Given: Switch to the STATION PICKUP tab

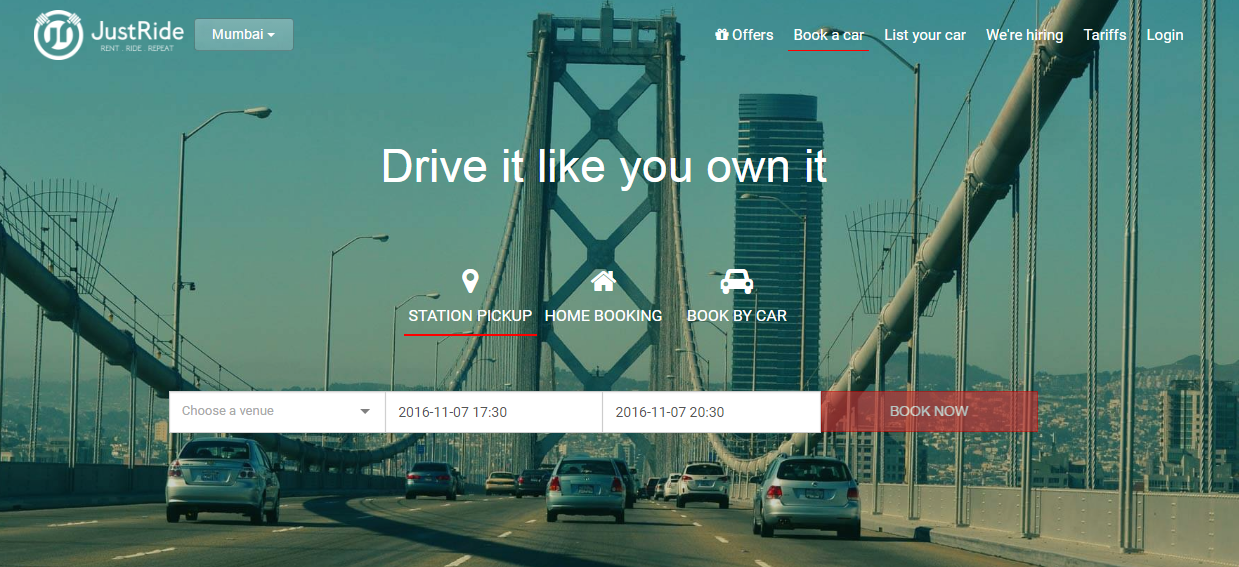Looking at the screenshot, I should click(470, 316).
